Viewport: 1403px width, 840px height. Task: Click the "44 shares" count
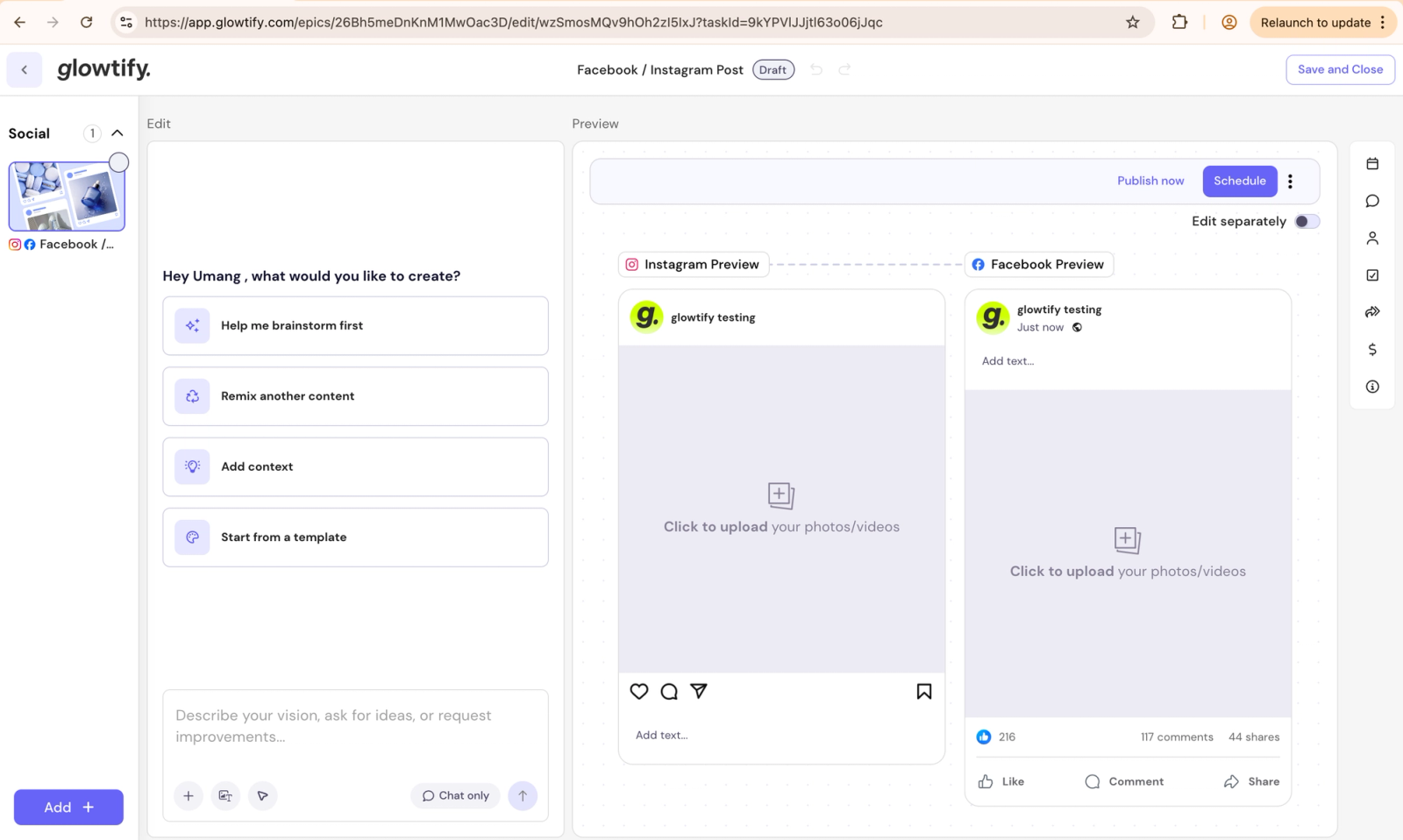tap(1254, 737)
